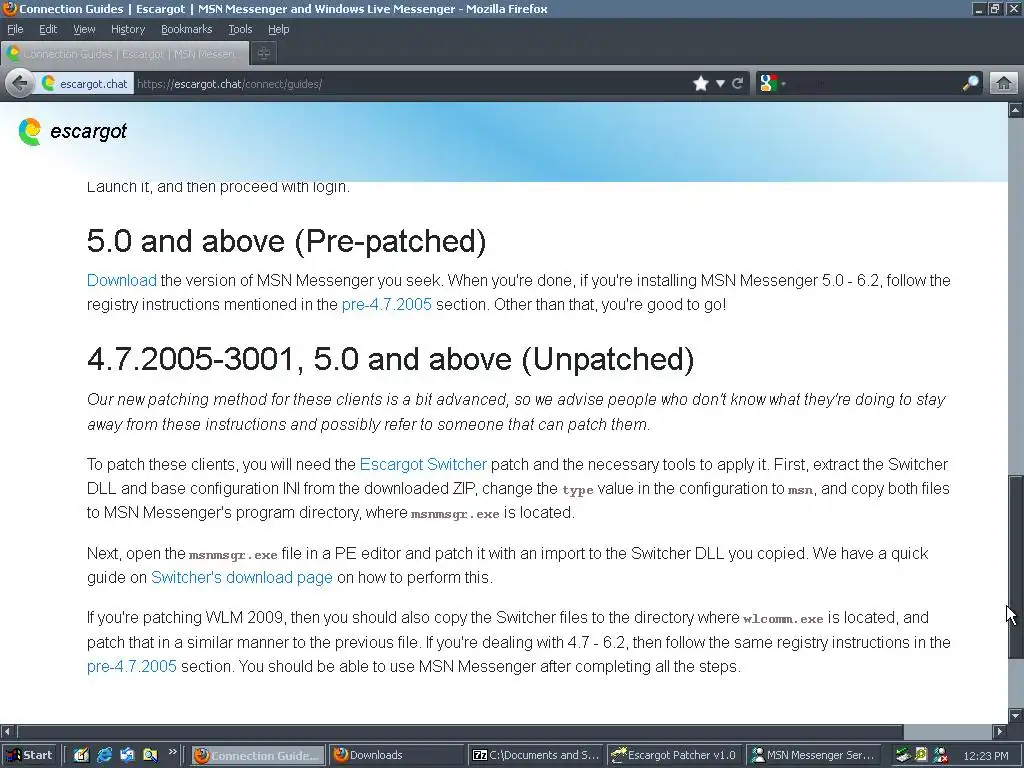The height and width of the screenshot is (768, 1024).
Task: Click the vertical scrollbar down arrow
Action: (1016, 715)
